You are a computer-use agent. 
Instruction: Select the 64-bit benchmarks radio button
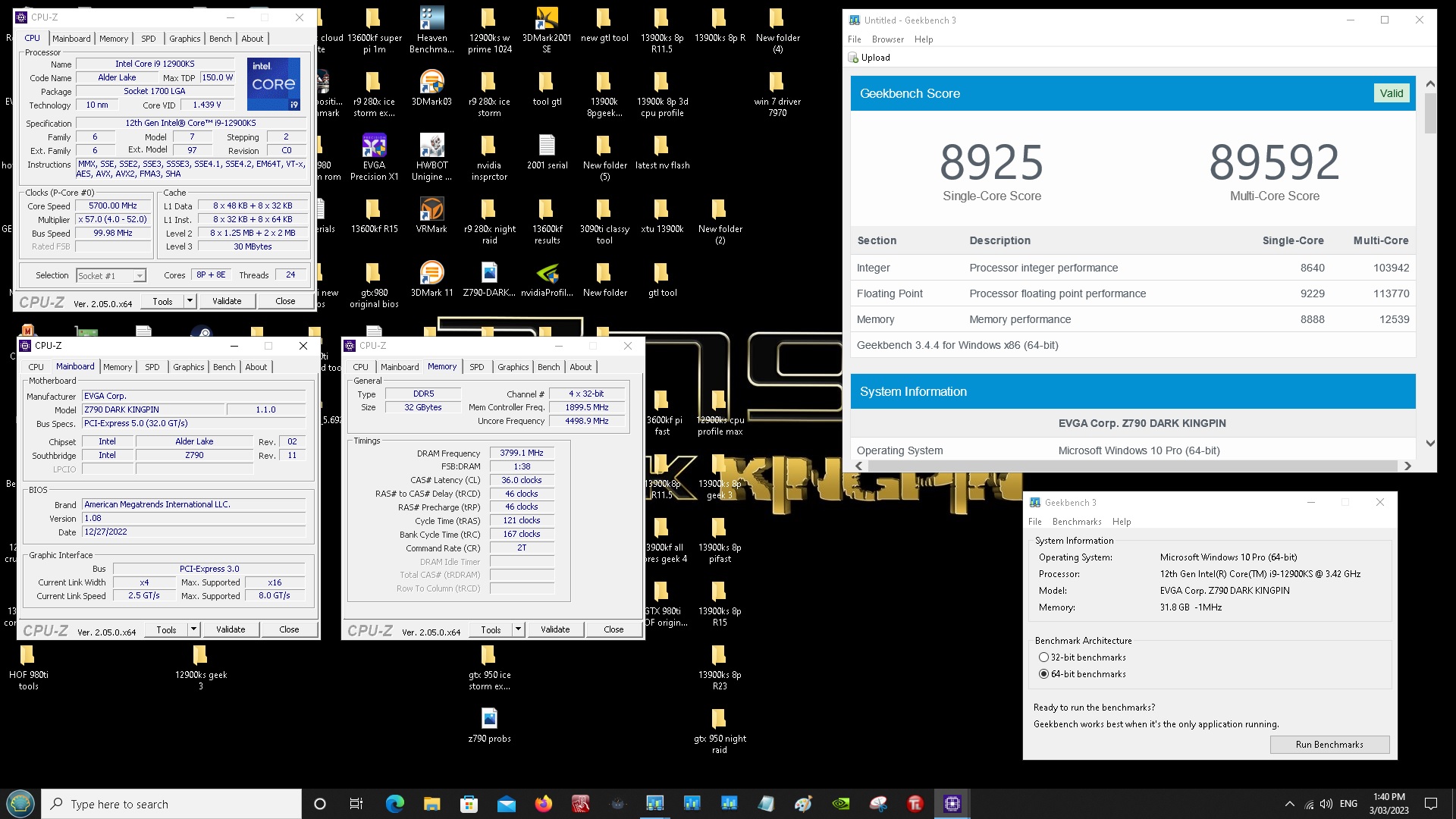[1043, 674]
